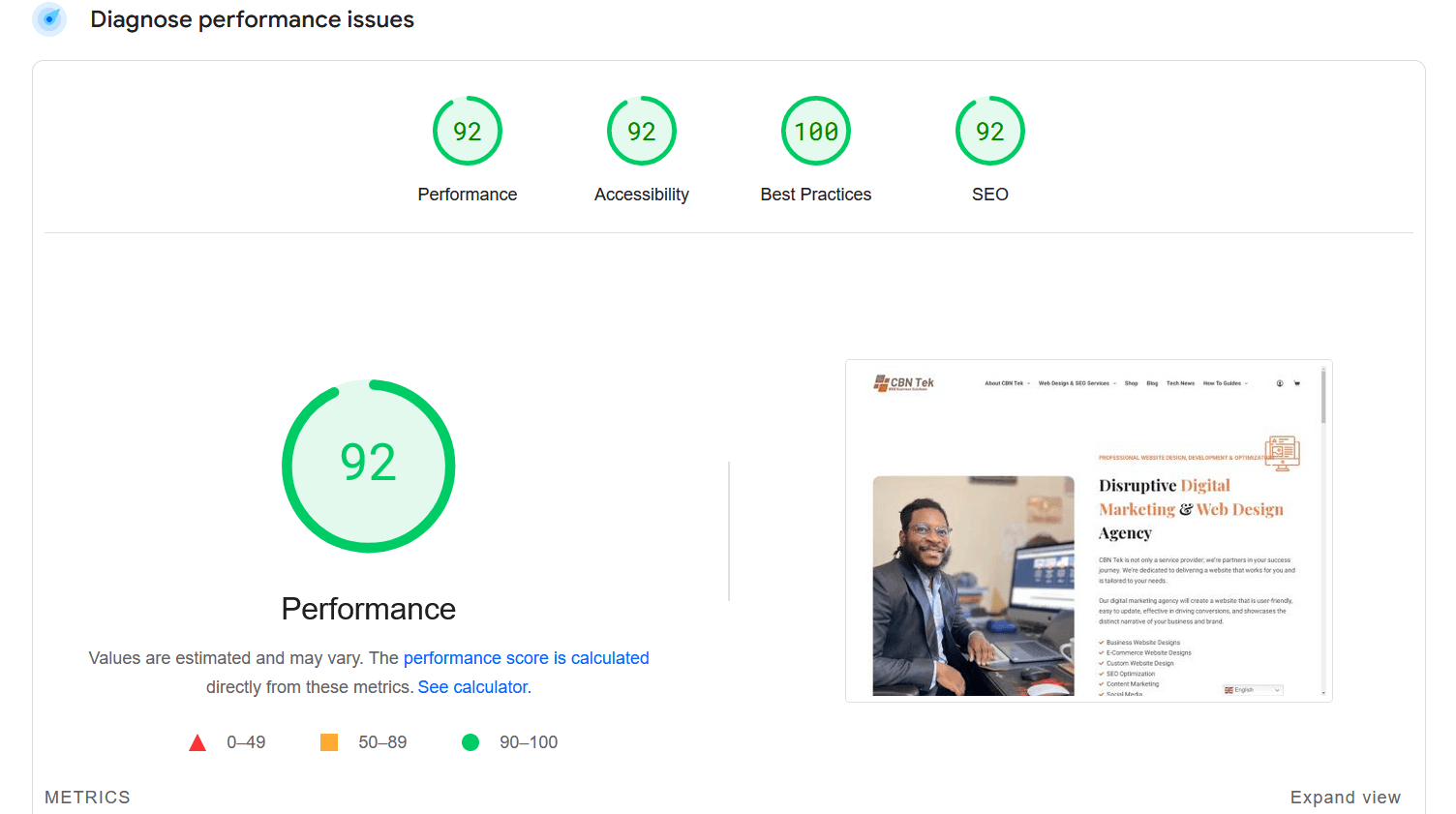This screenshot has height=814, width=1456.
Task: Click the Accessibility label under gauge
Action: (x=642, y=195)
